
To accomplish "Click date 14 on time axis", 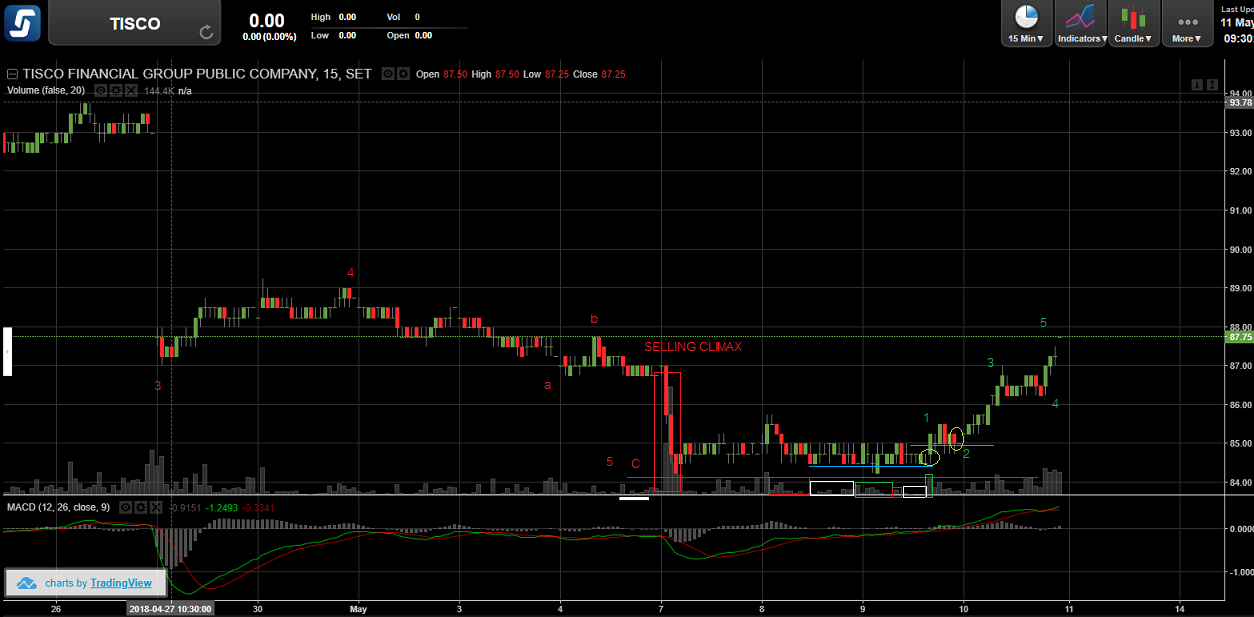I will click(x=1180, y=608).
